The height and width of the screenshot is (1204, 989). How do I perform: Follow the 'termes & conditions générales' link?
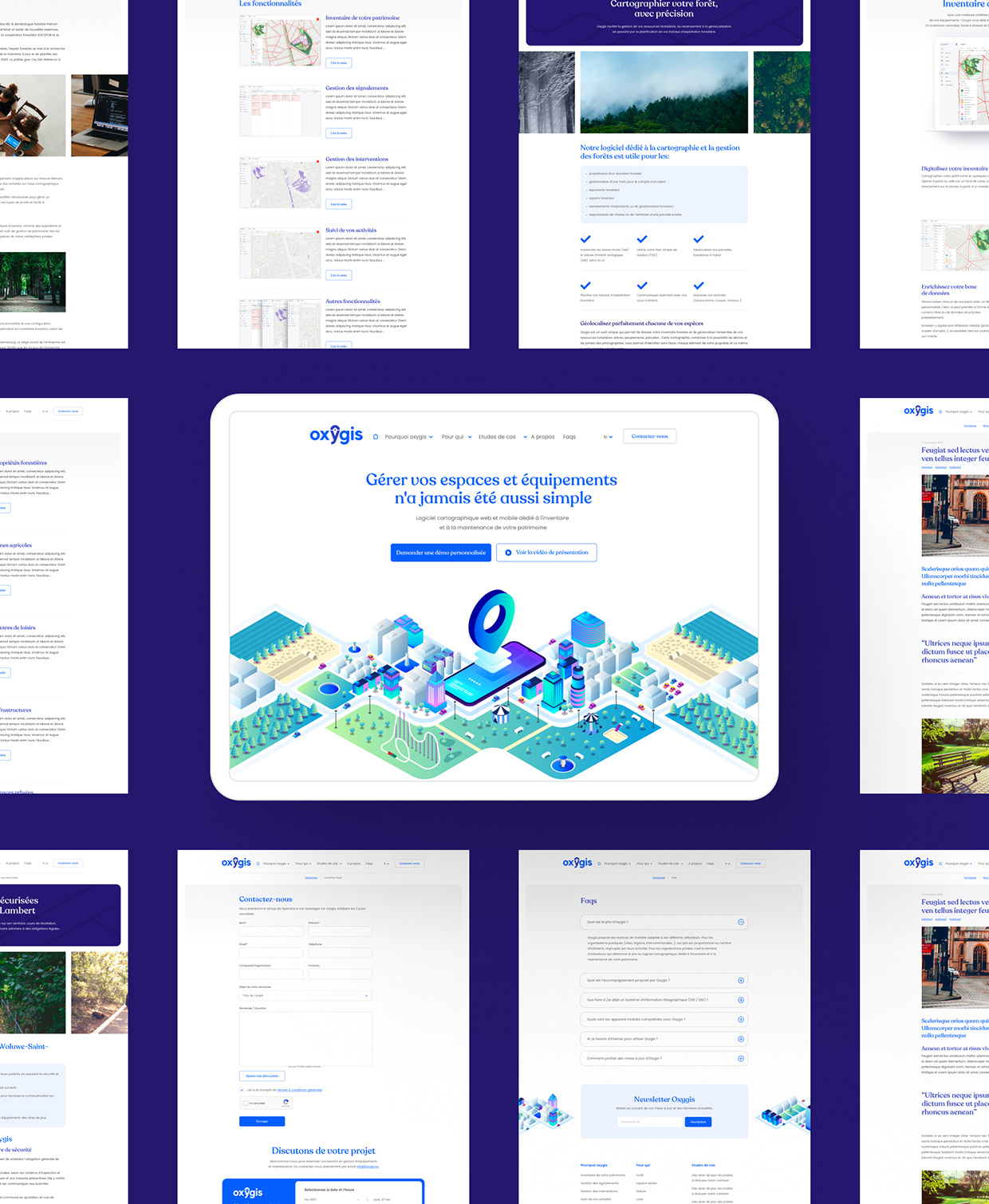pos(299,1090)
